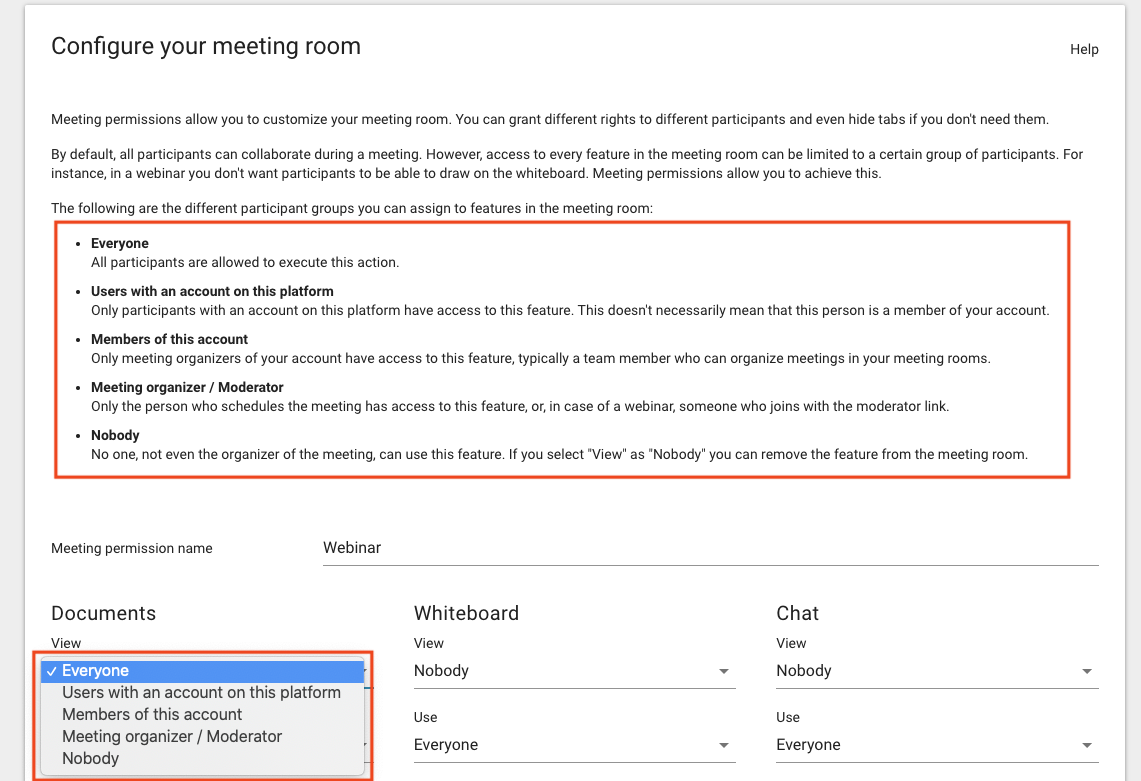Click the Meeting permission name field containing Webinar
The height and width of the screenshot is (781, 1141).
coord(710,548)
